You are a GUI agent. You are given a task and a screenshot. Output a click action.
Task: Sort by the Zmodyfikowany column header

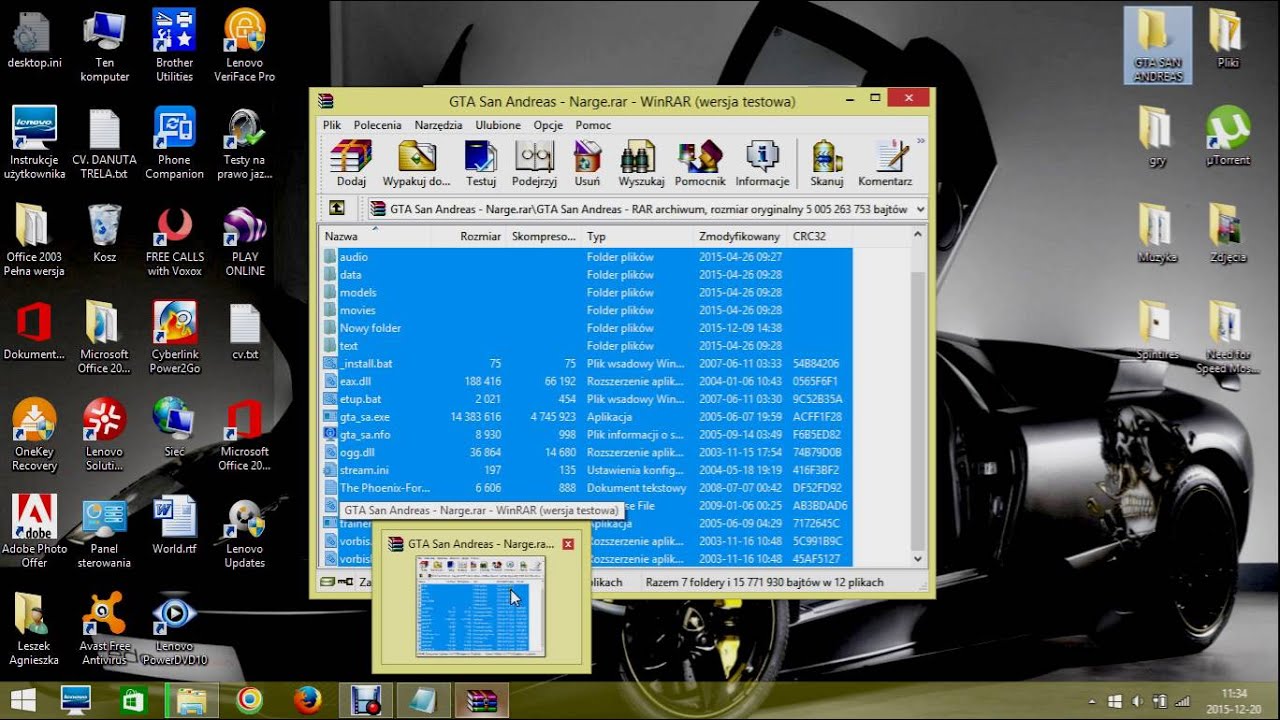(740, 236)
